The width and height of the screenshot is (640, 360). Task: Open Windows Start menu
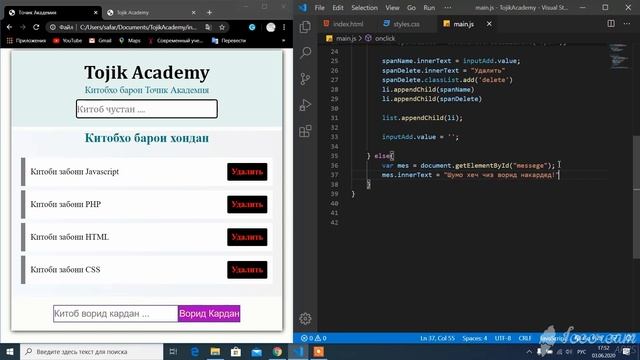pyautogui.click(x=10, y=351)
